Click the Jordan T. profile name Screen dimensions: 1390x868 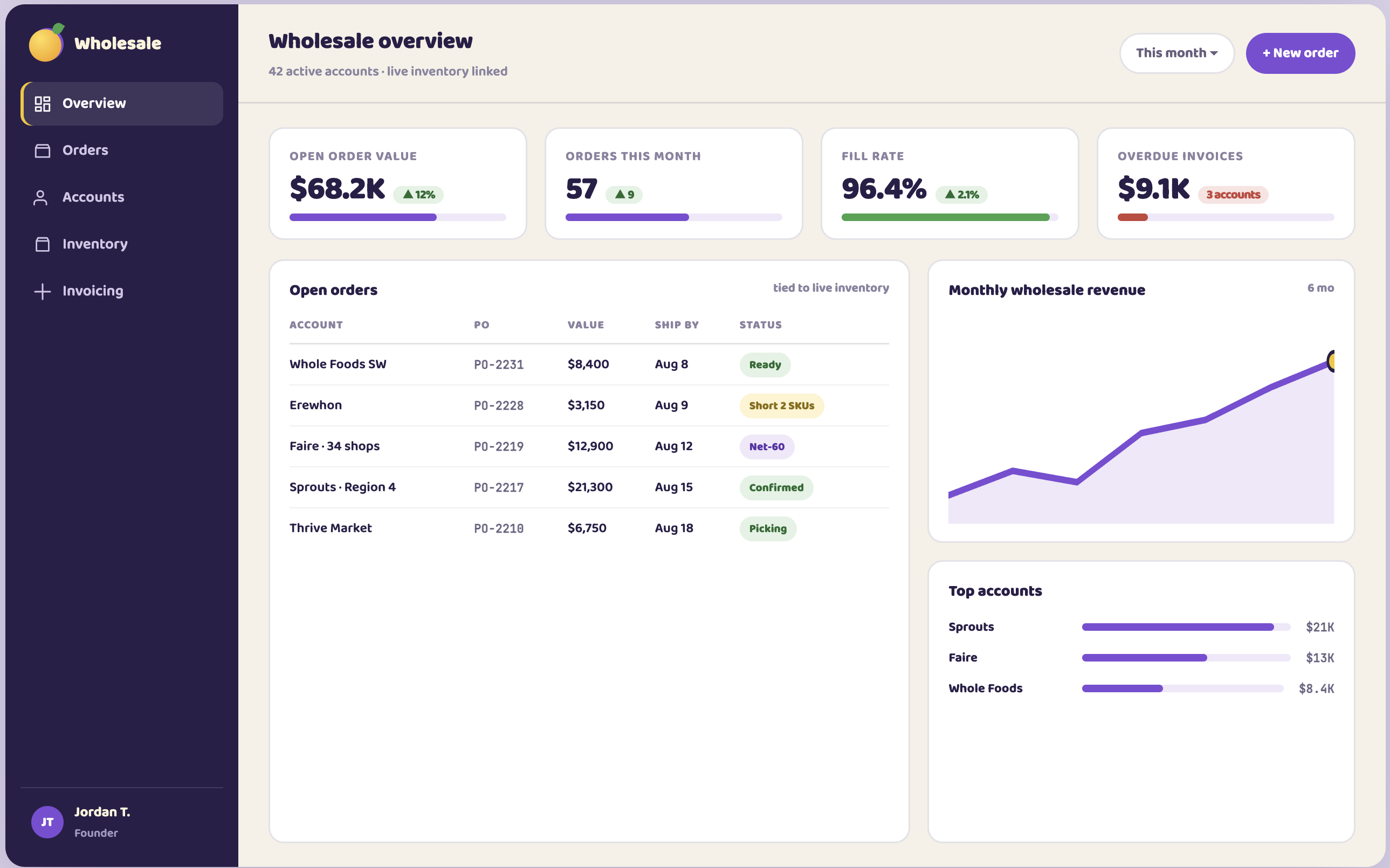click(102, 812)
